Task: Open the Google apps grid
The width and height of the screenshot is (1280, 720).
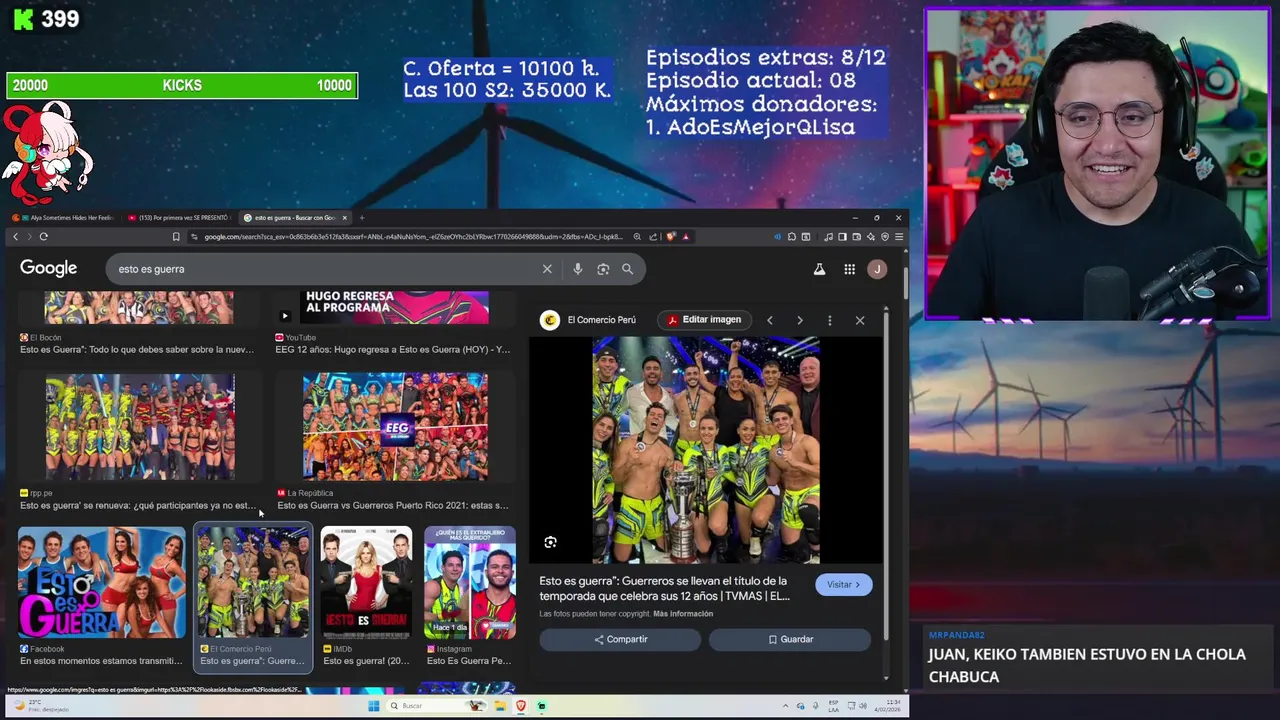Action: click(849, 269)
